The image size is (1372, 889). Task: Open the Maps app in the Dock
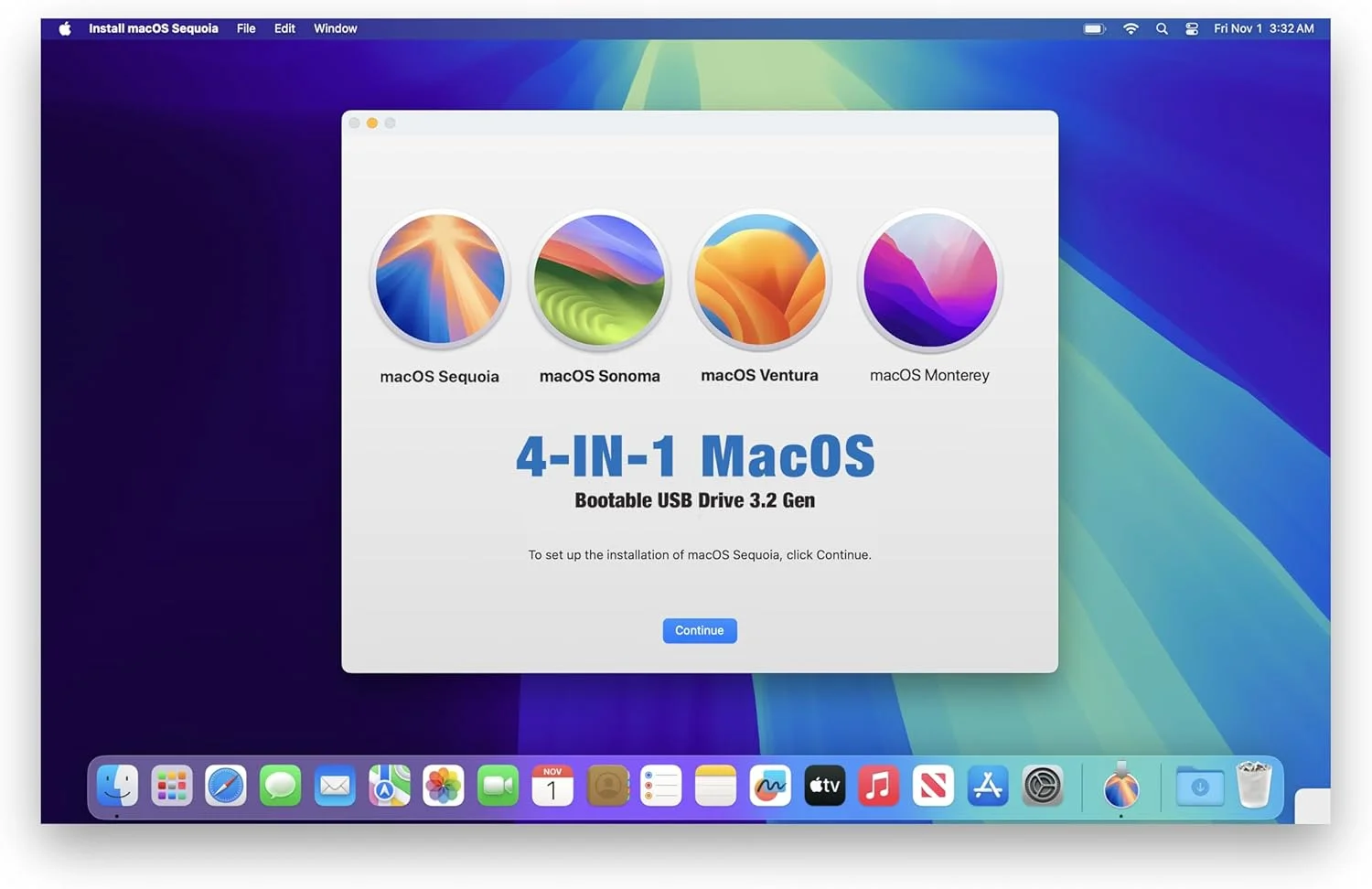pyautogui.click(x=389, y=785)
